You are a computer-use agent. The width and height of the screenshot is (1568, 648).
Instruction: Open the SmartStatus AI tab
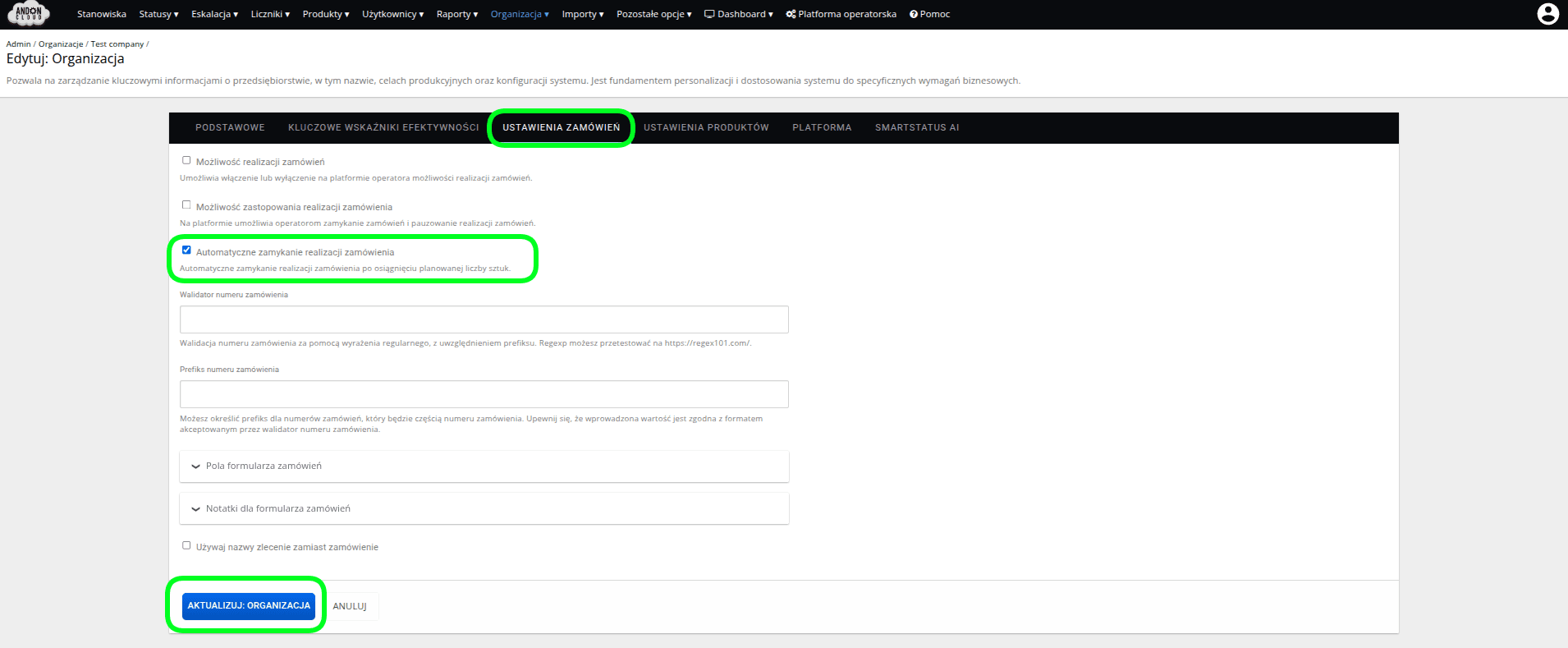916,127
